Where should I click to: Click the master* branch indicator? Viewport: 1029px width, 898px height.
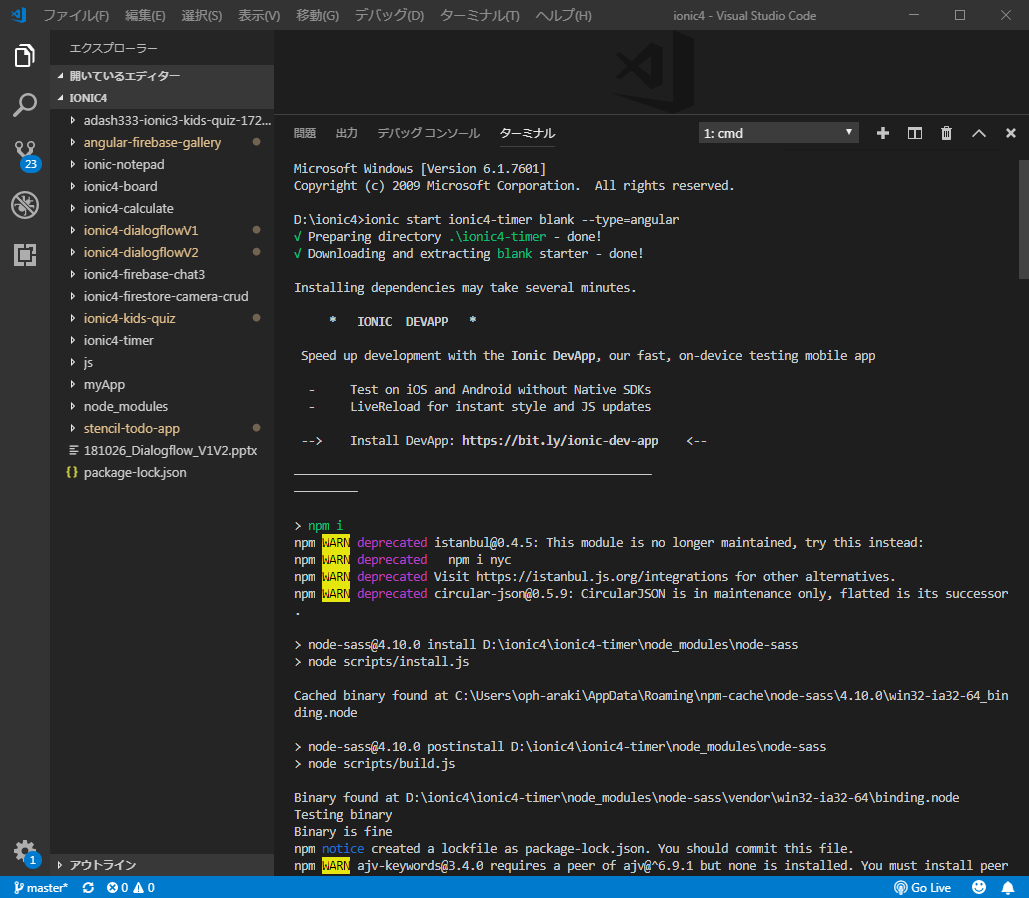40,888
